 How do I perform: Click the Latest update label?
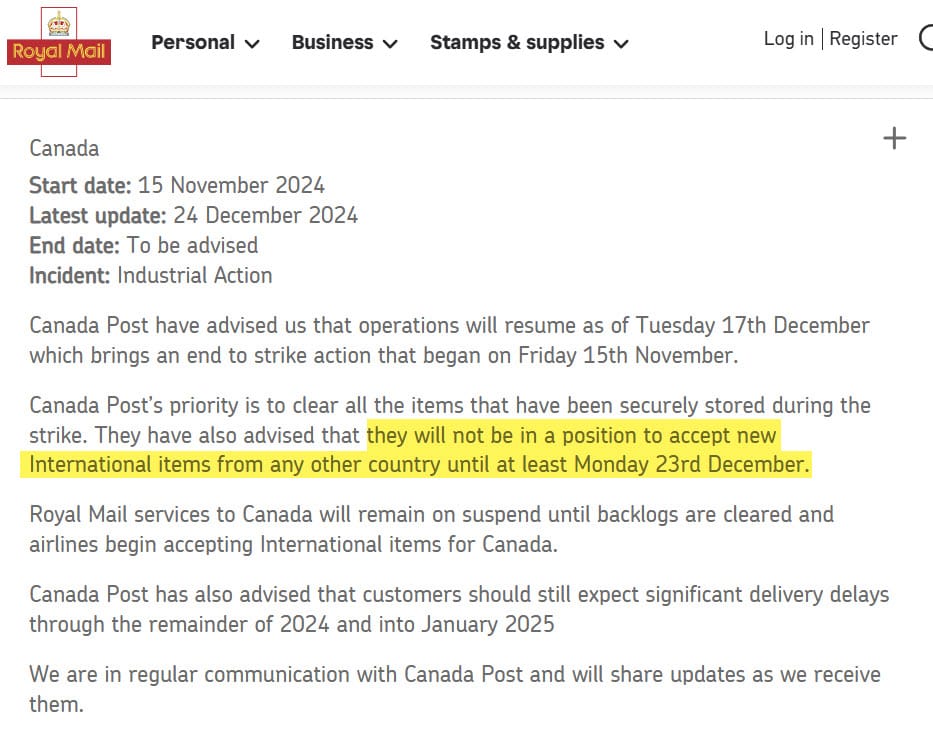[x=97, y=215]
